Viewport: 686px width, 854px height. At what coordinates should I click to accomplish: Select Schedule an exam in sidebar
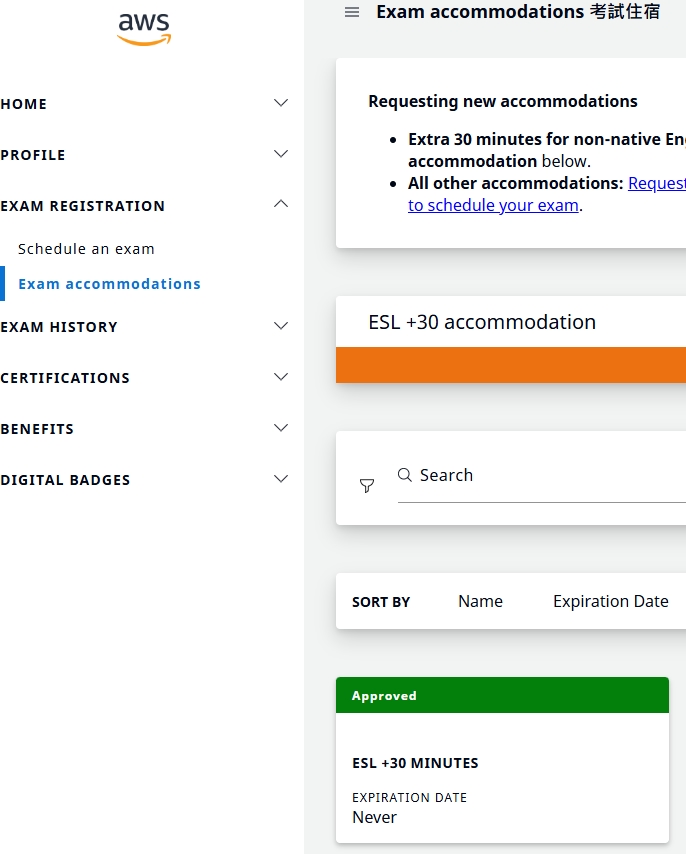86,249
